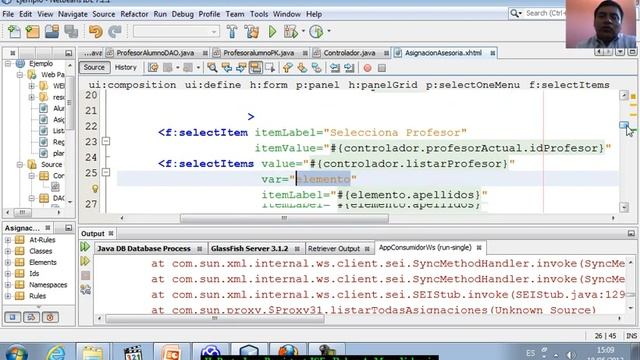Viewport: 640px width, 360px height.
Task: Save All files toolbar icon
Action: (71, 31)
